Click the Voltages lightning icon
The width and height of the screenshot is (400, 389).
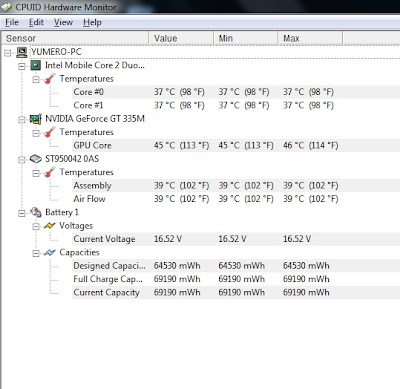pyautogui.click(x=49, y=226)
